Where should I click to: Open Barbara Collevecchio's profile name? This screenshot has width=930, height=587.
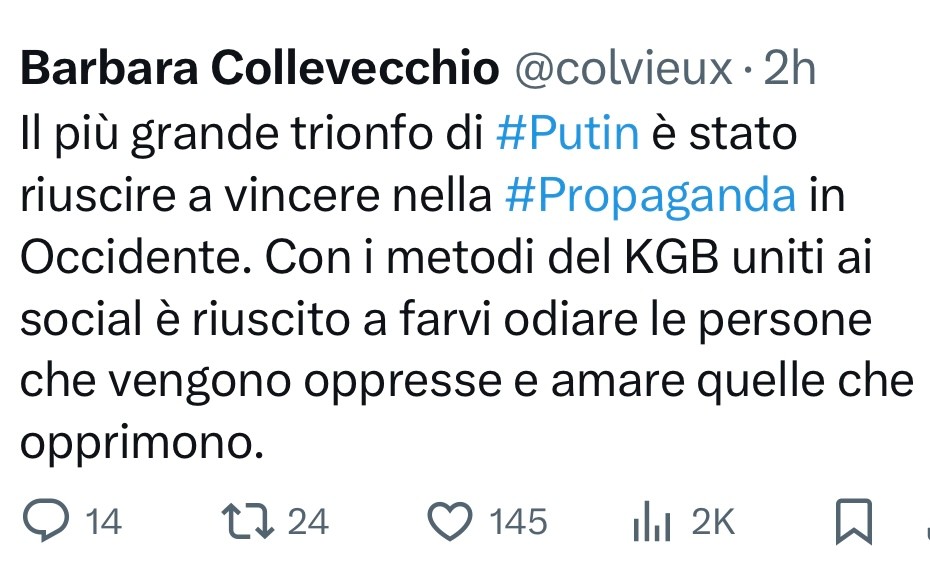click(x=258, y=69)
